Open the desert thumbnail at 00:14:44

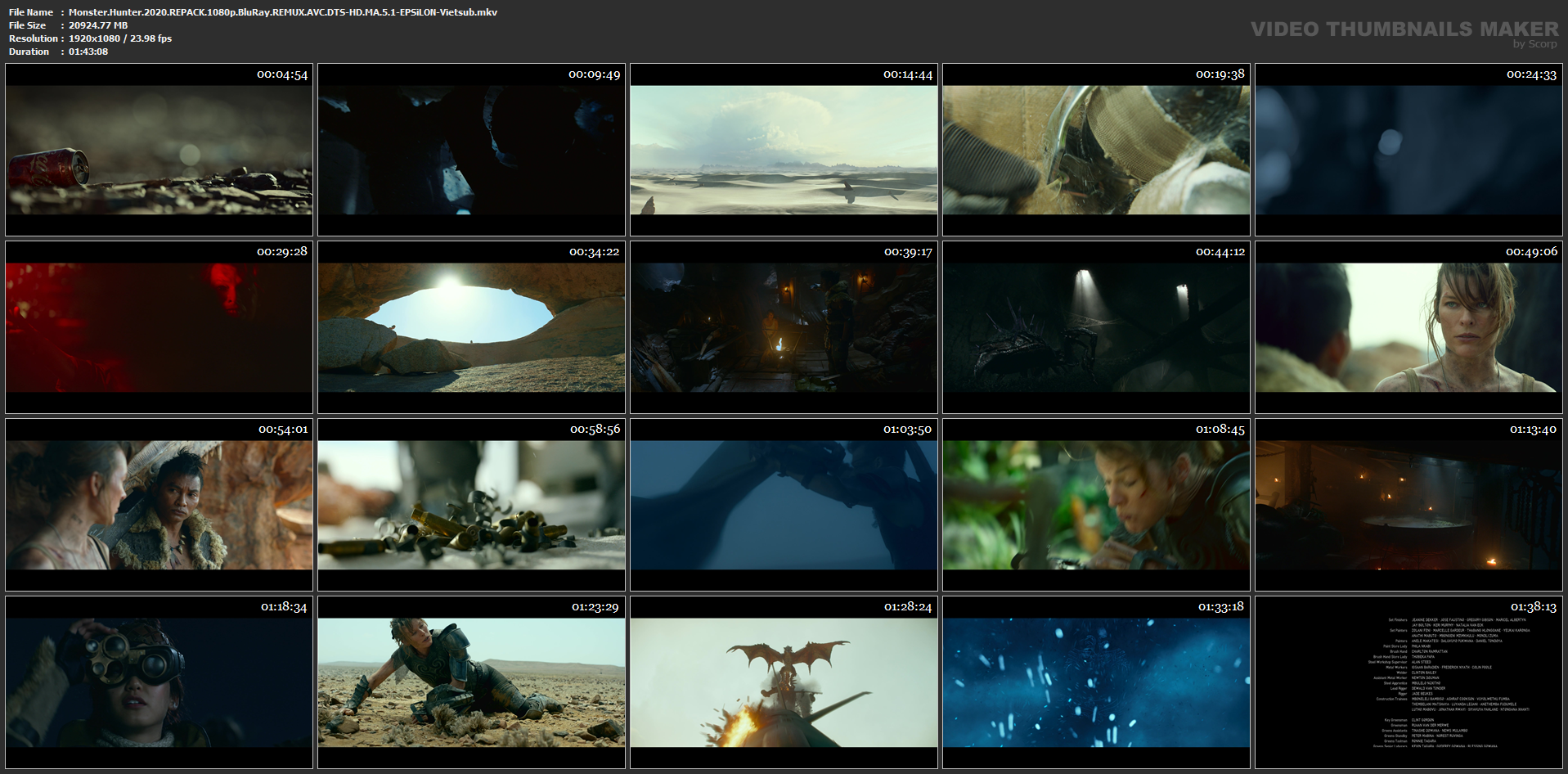click(x=784, y=150)
